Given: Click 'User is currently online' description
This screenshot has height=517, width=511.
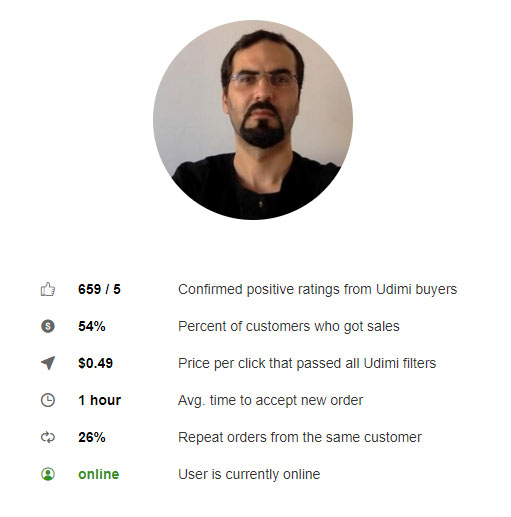Looking at the screenshot, I should point(249,475).
